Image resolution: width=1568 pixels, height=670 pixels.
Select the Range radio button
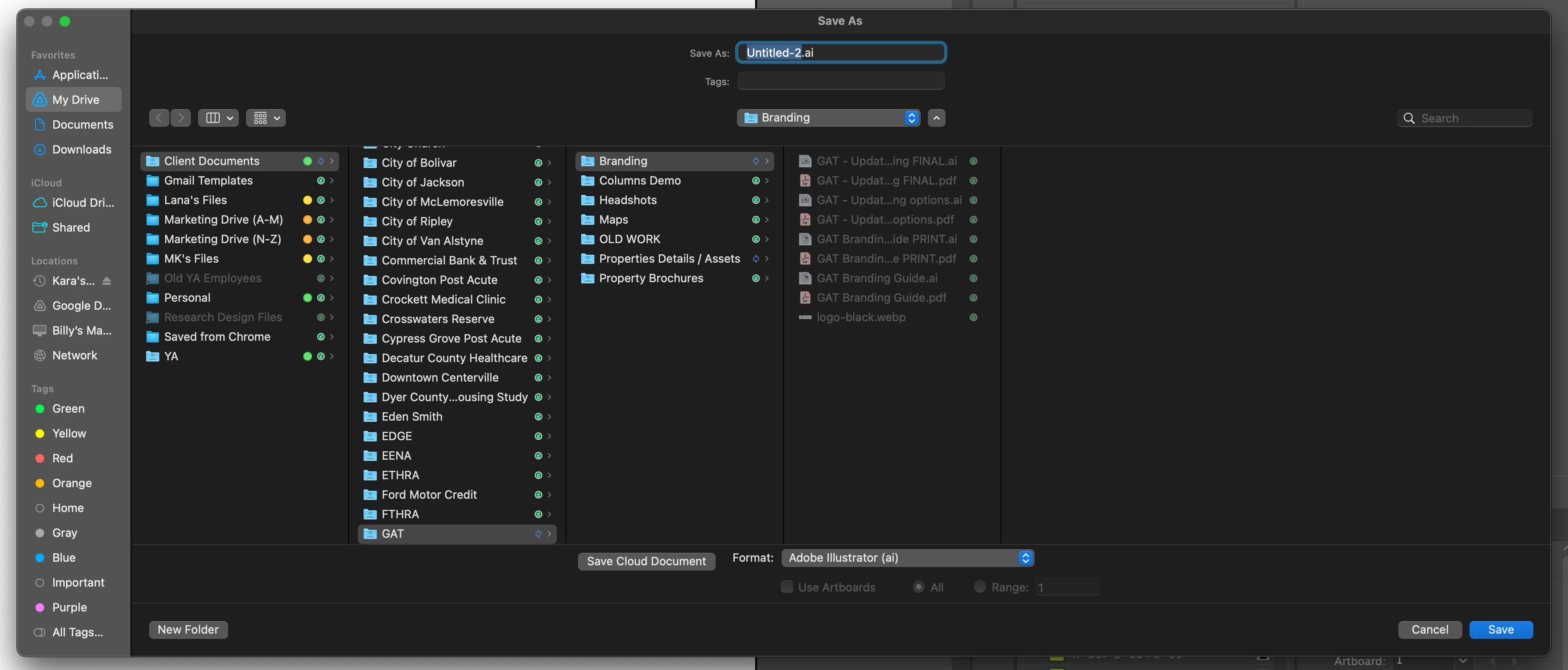[979, 587]
